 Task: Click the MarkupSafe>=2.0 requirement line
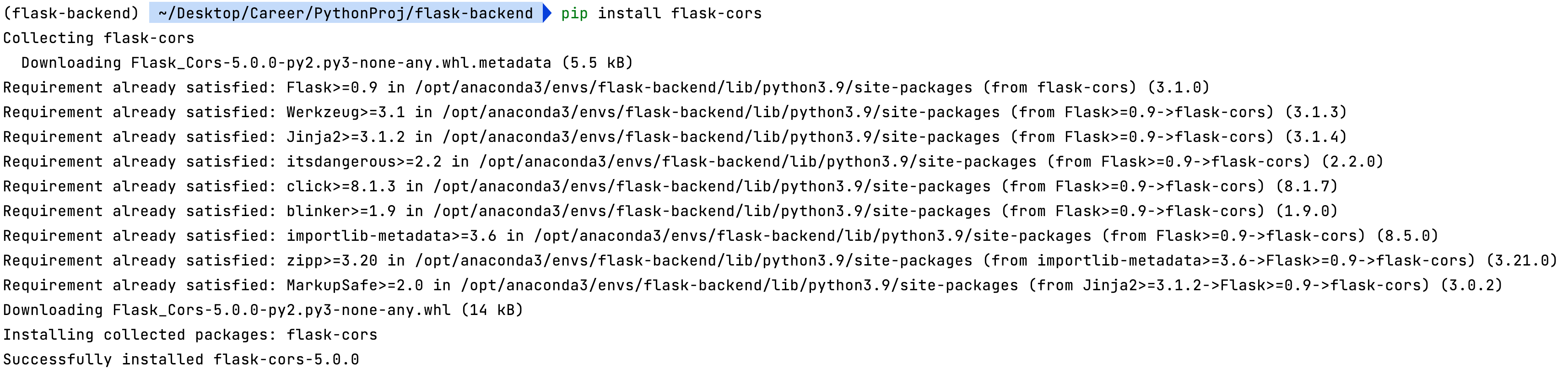pos(752,286)
